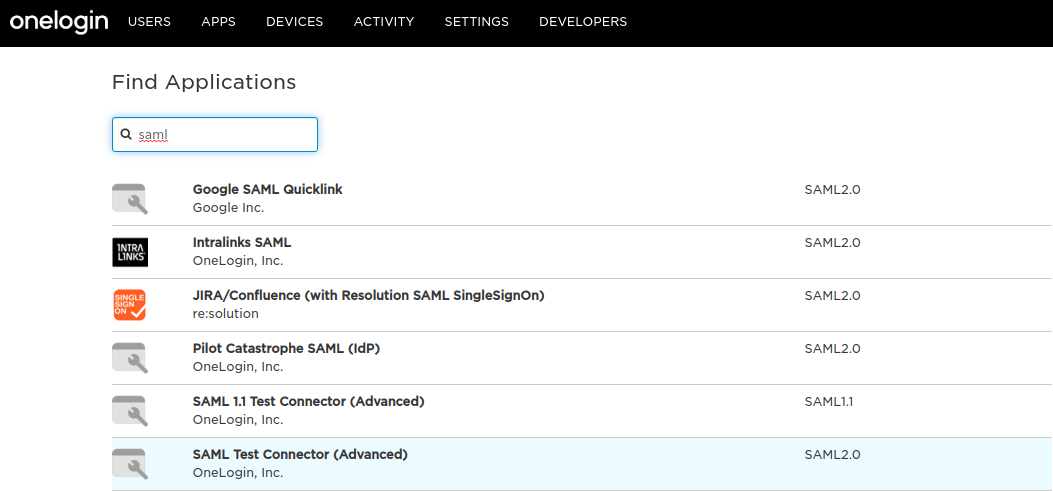The height and width of the screenshot is (491, 1053).
Task: Open the Activity menu
Action: click(x=384, y=22)
